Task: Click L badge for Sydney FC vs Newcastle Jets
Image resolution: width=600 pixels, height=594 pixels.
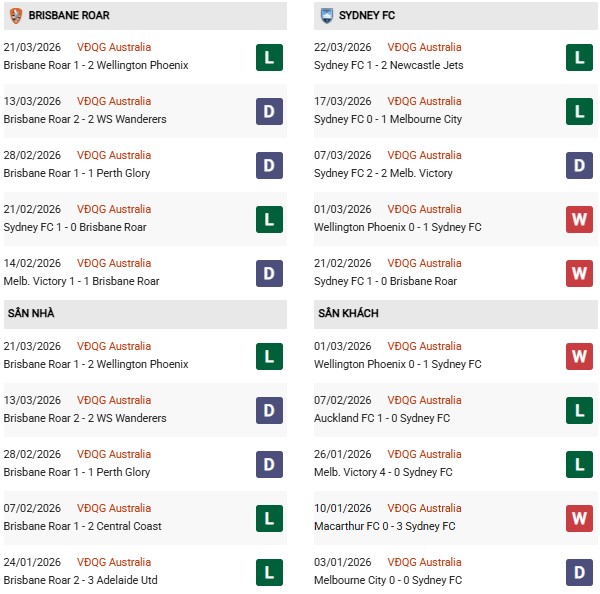Action: (579, 57)
